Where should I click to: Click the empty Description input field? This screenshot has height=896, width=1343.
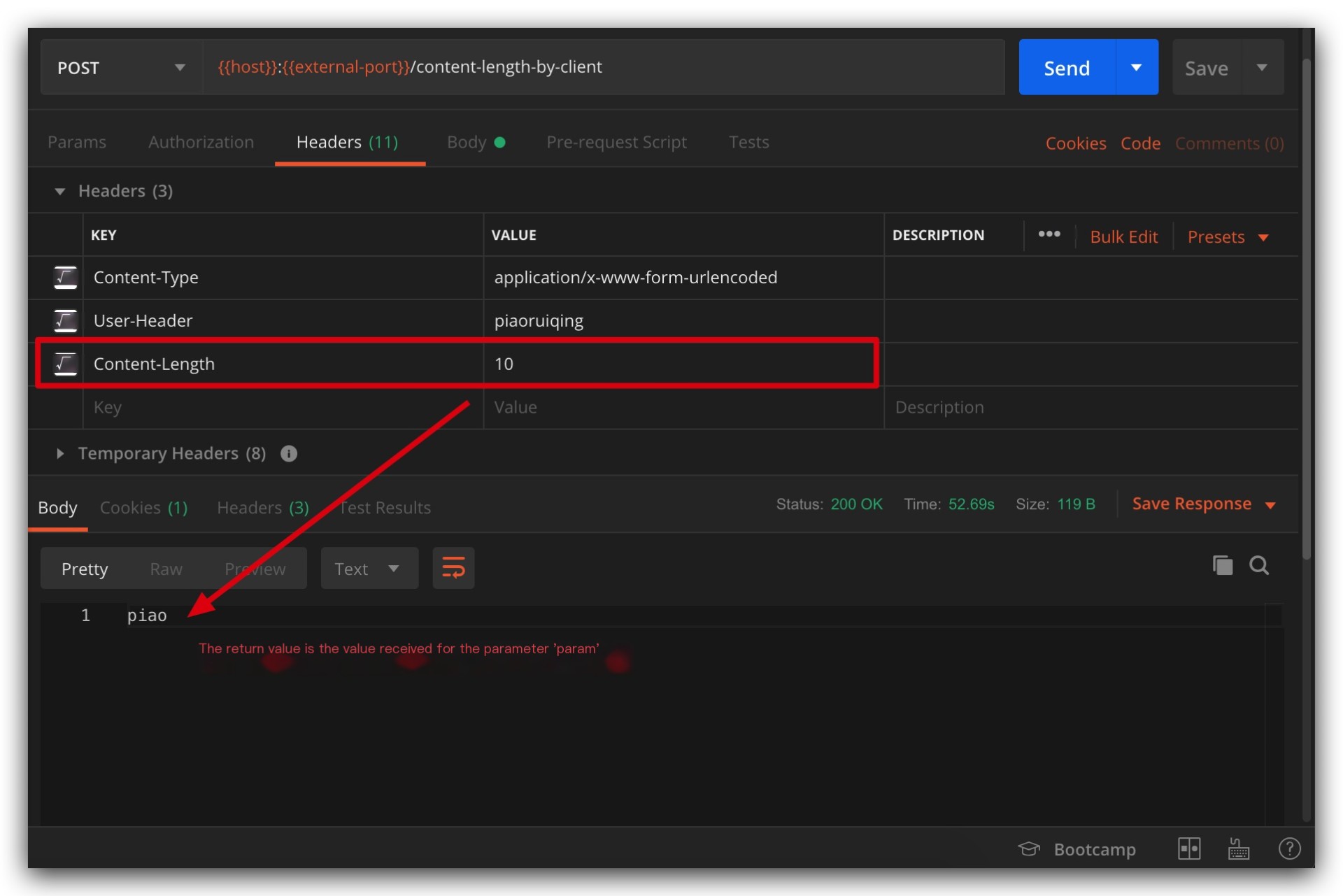pyautogui.click(x=1091, y=408)
